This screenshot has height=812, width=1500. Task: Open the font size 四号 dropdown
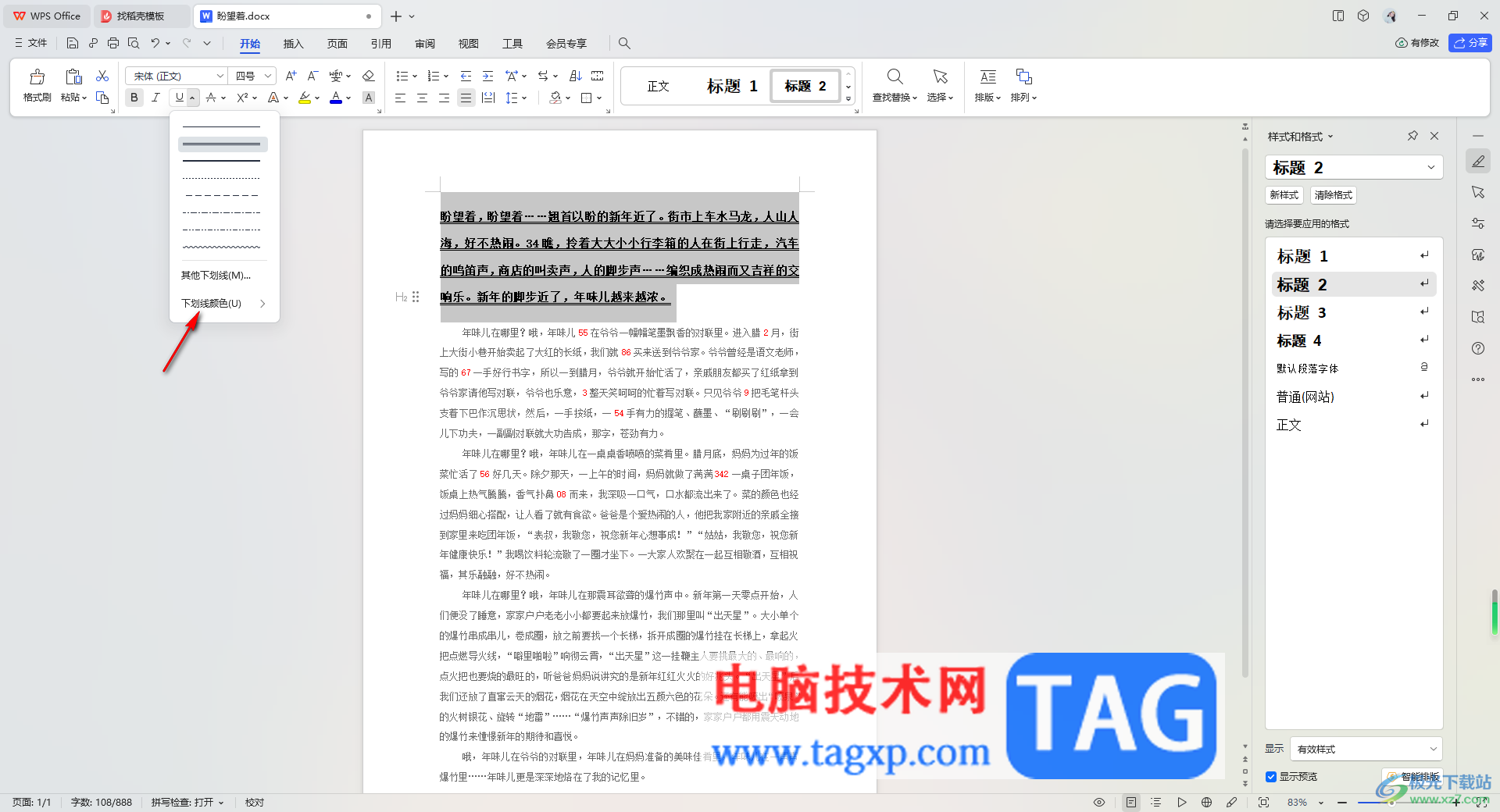(268, 76)
